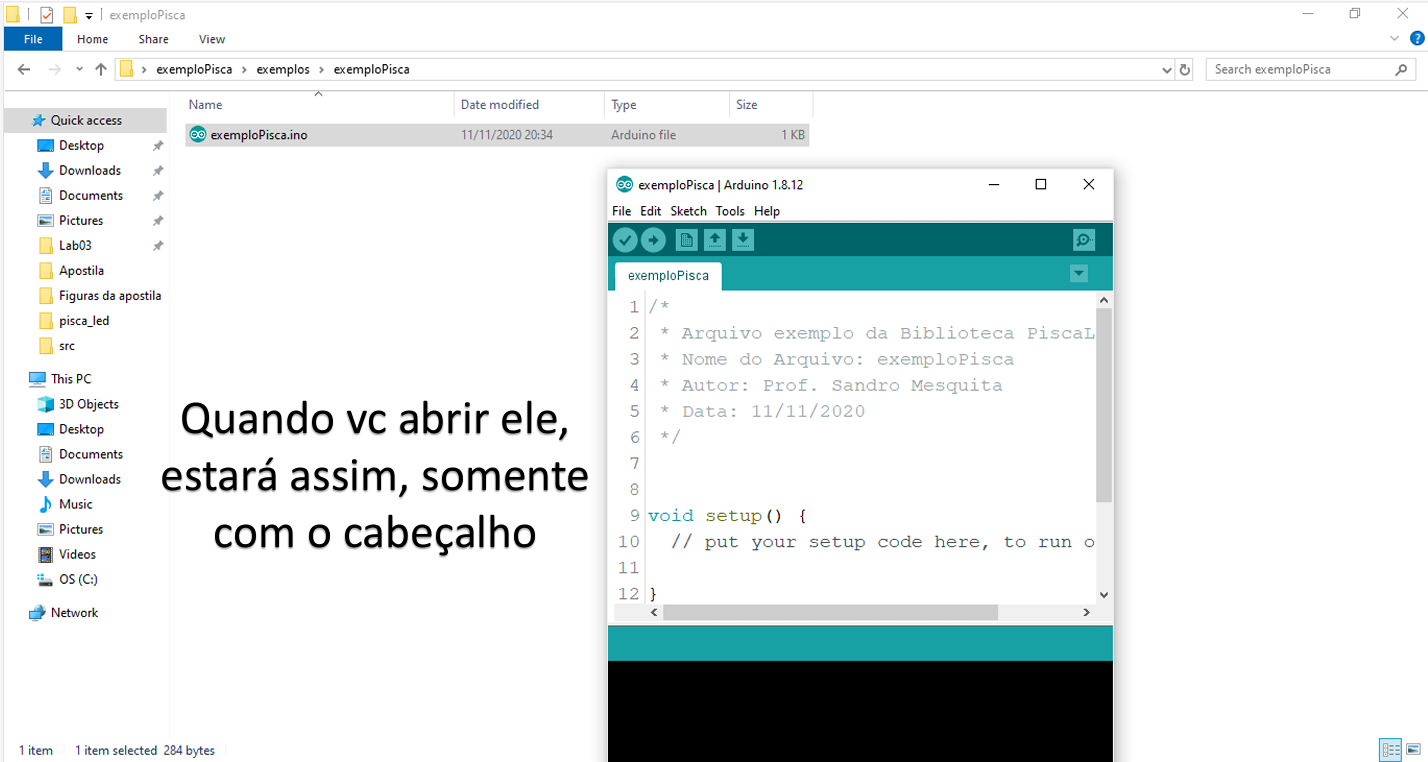Click the search magnifier icon in Explorer
Image resolution: width=1428 pixels, height=762 pixels.
coord(1401,69)
